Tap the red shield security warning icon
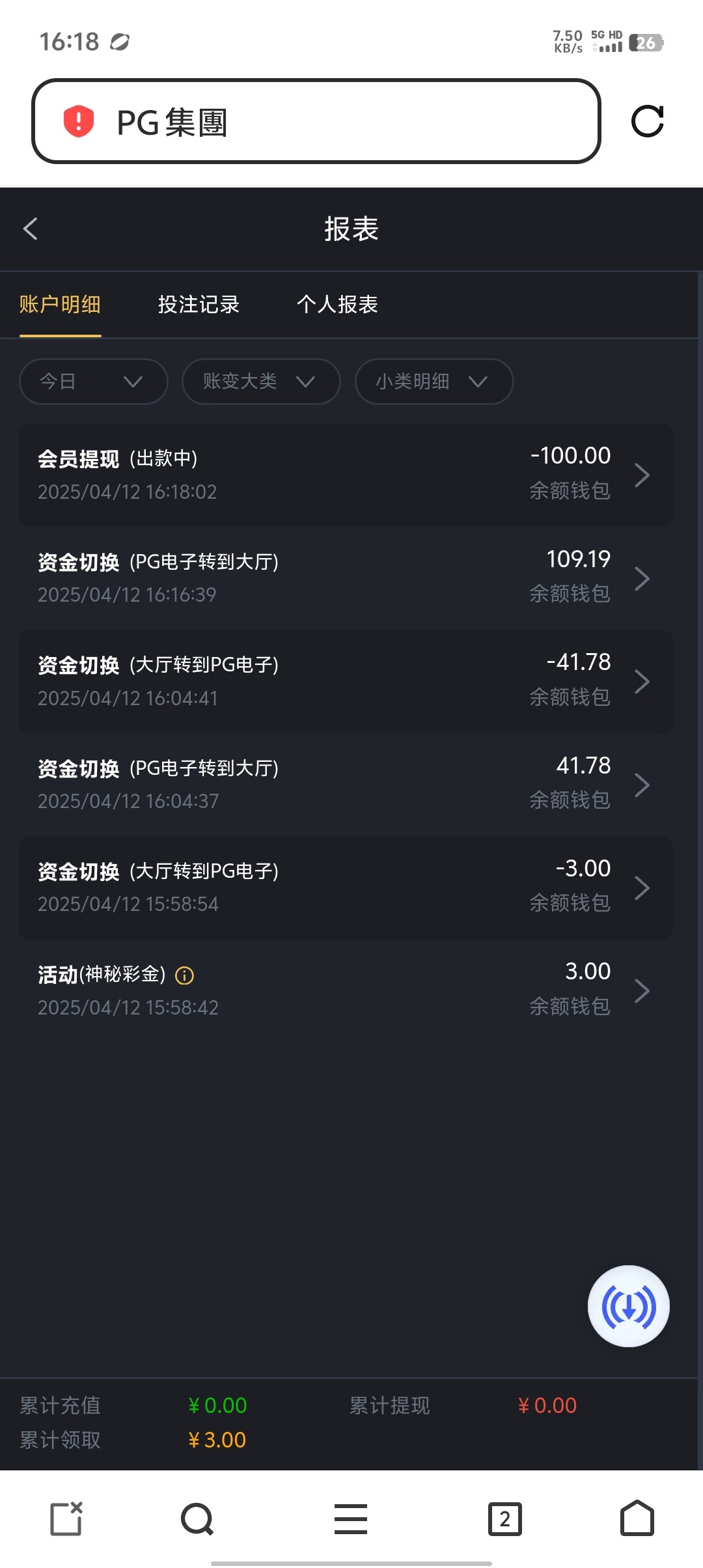Viewport: 703px width, 1568px height. coord(79,121)
